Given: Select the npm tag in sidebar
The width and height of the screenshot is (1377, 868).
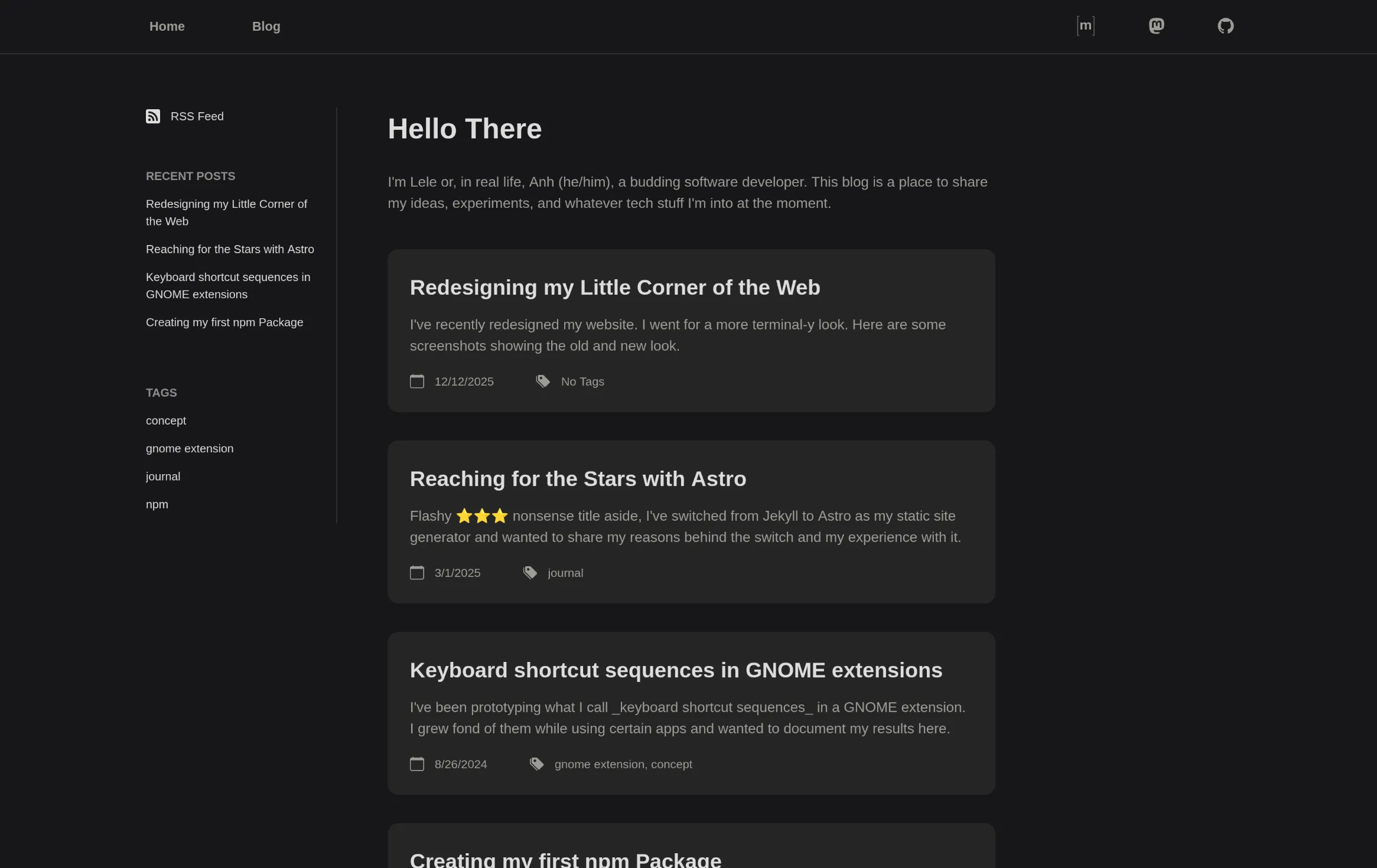Looking at the screenshot, I should click(x=157, y=504).
